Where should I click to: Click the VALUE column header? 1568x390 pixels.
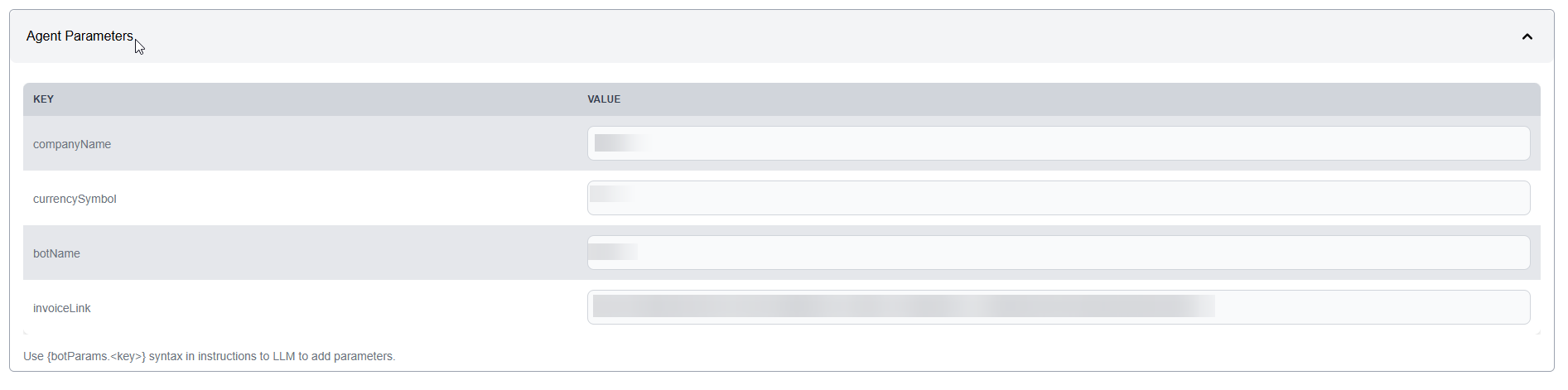pyautogui.click(x=604, y=99)
